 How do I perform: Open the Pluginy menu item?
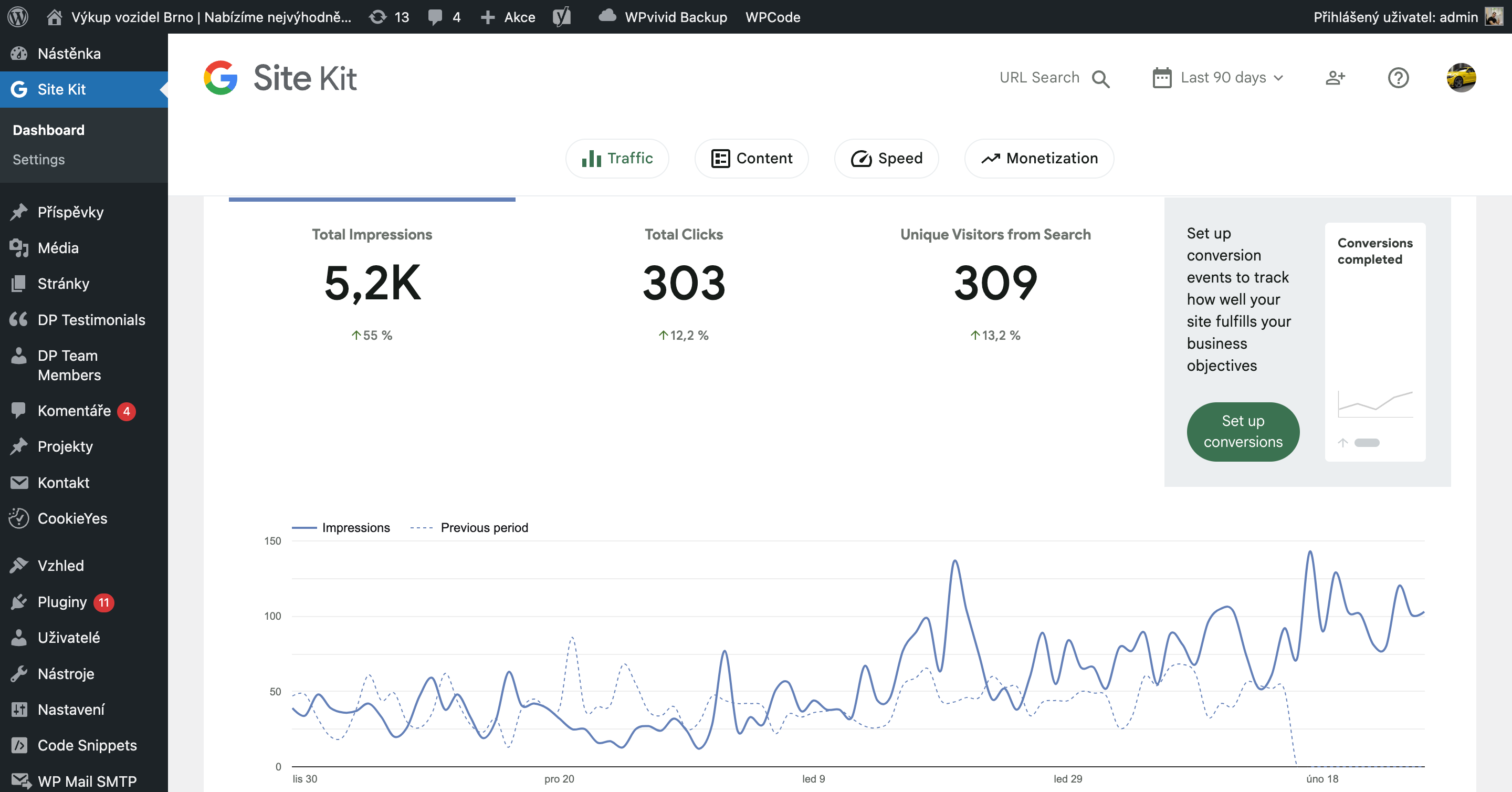(x=62, y=602)
